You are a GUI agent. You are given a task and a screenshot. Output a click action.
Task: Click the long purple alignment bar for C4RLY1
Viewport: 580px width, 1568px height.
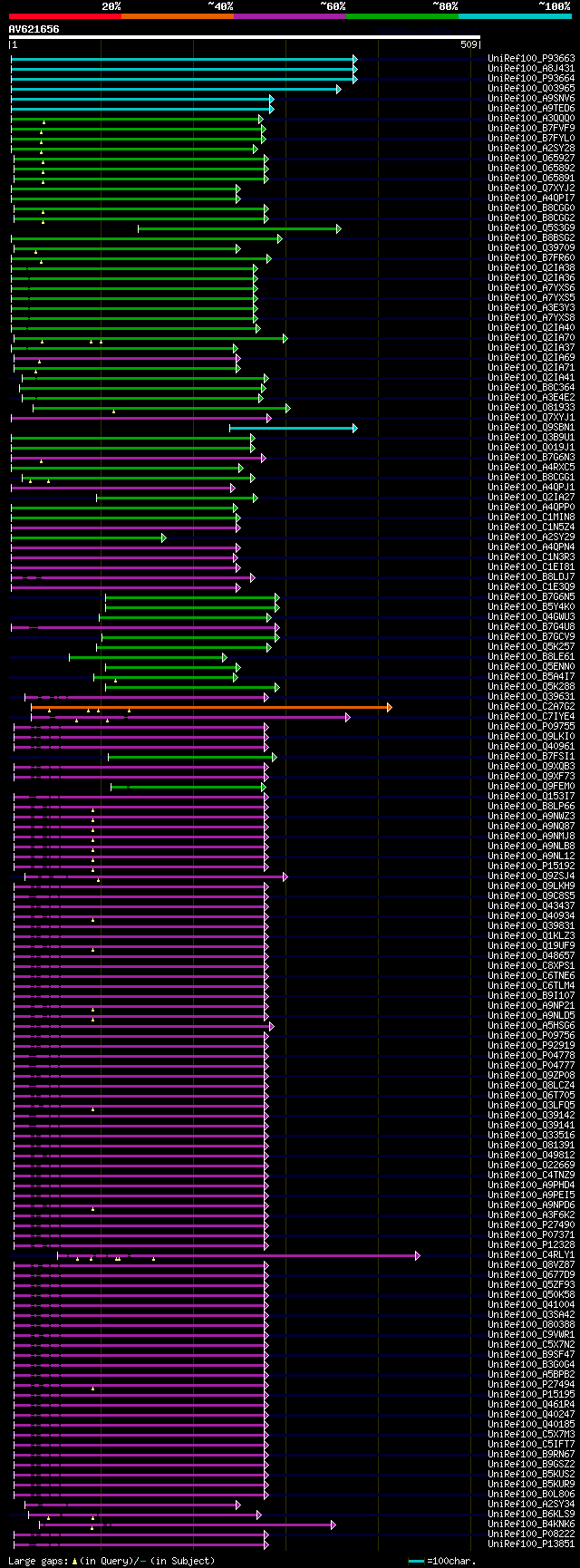[238, 1255]
